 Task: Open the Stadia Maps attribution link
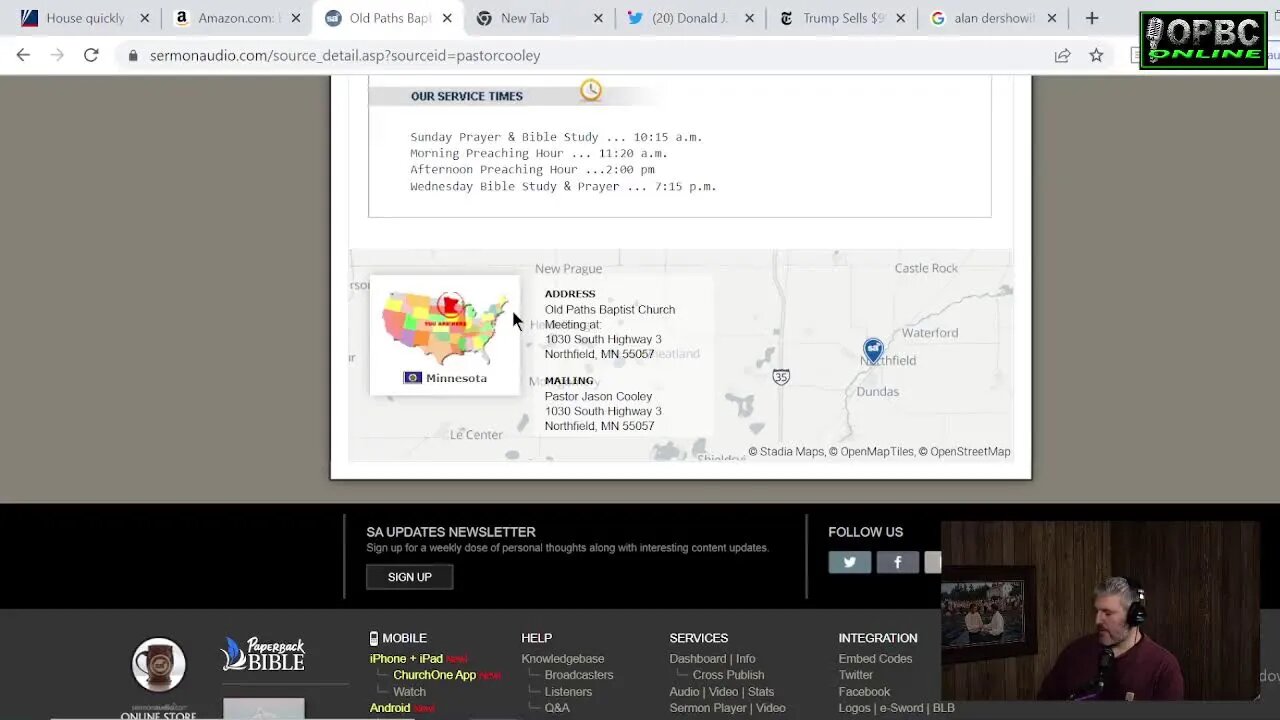[x=786, y=452]
